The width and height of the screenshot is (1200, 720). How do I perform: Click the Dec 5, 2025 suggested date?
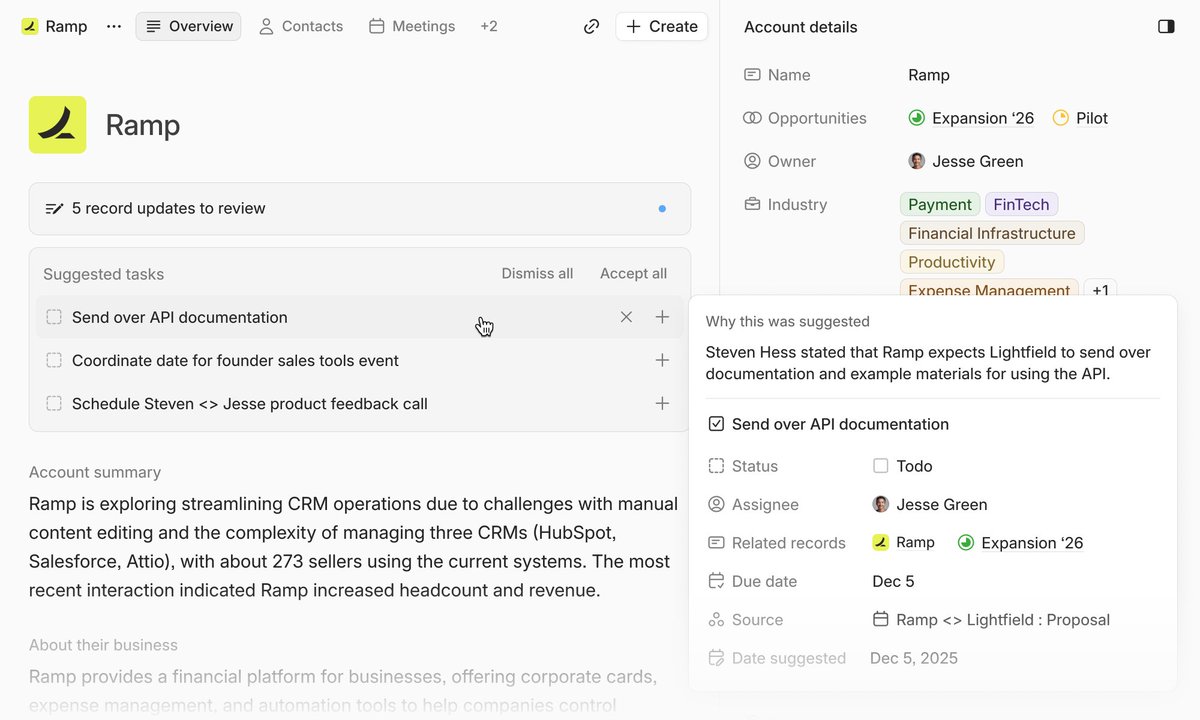(x=914, y=658)
